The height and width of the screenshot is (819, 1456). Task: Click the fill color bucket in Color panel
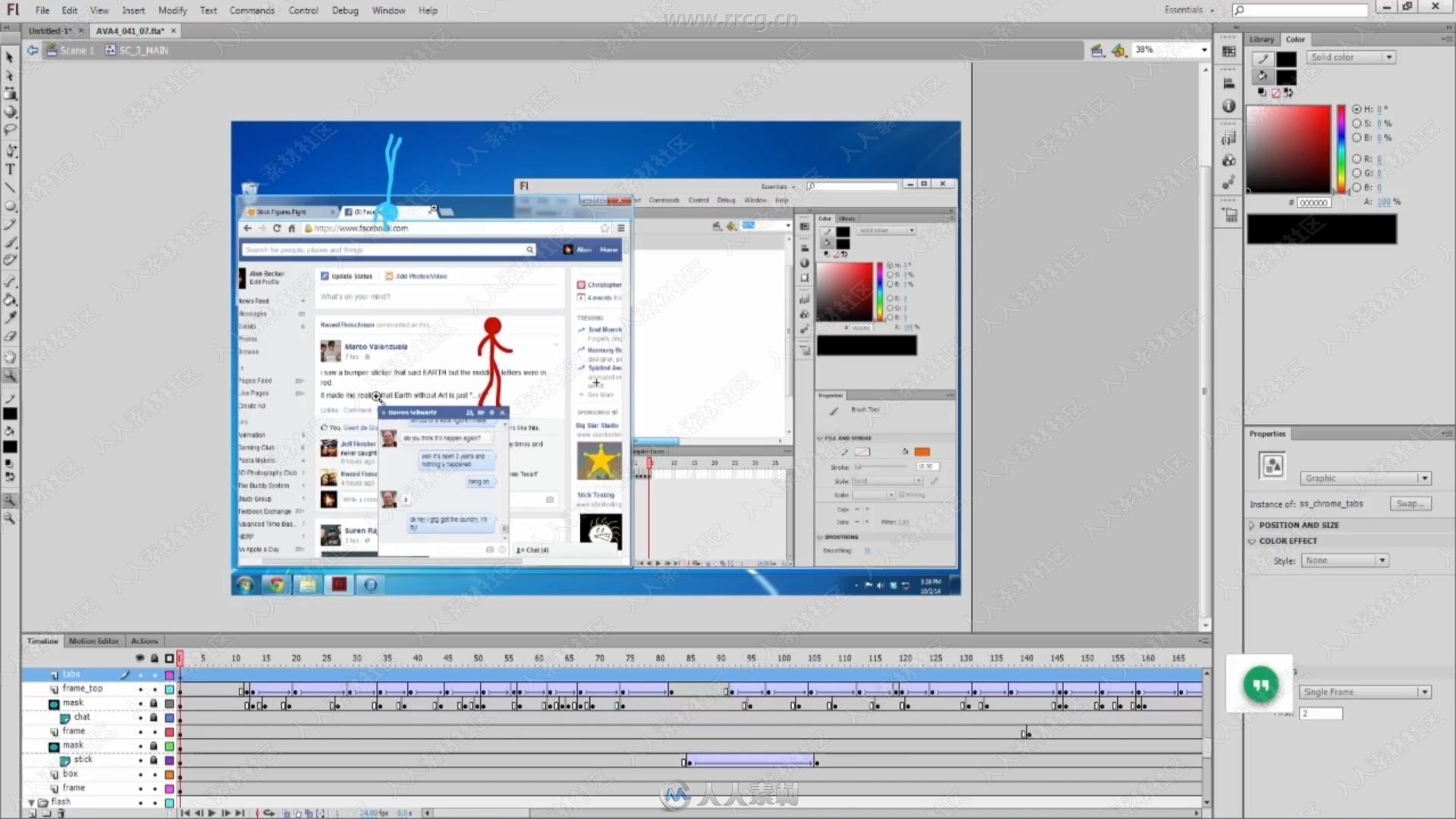pyautogui.click(x=1263, y=76)
